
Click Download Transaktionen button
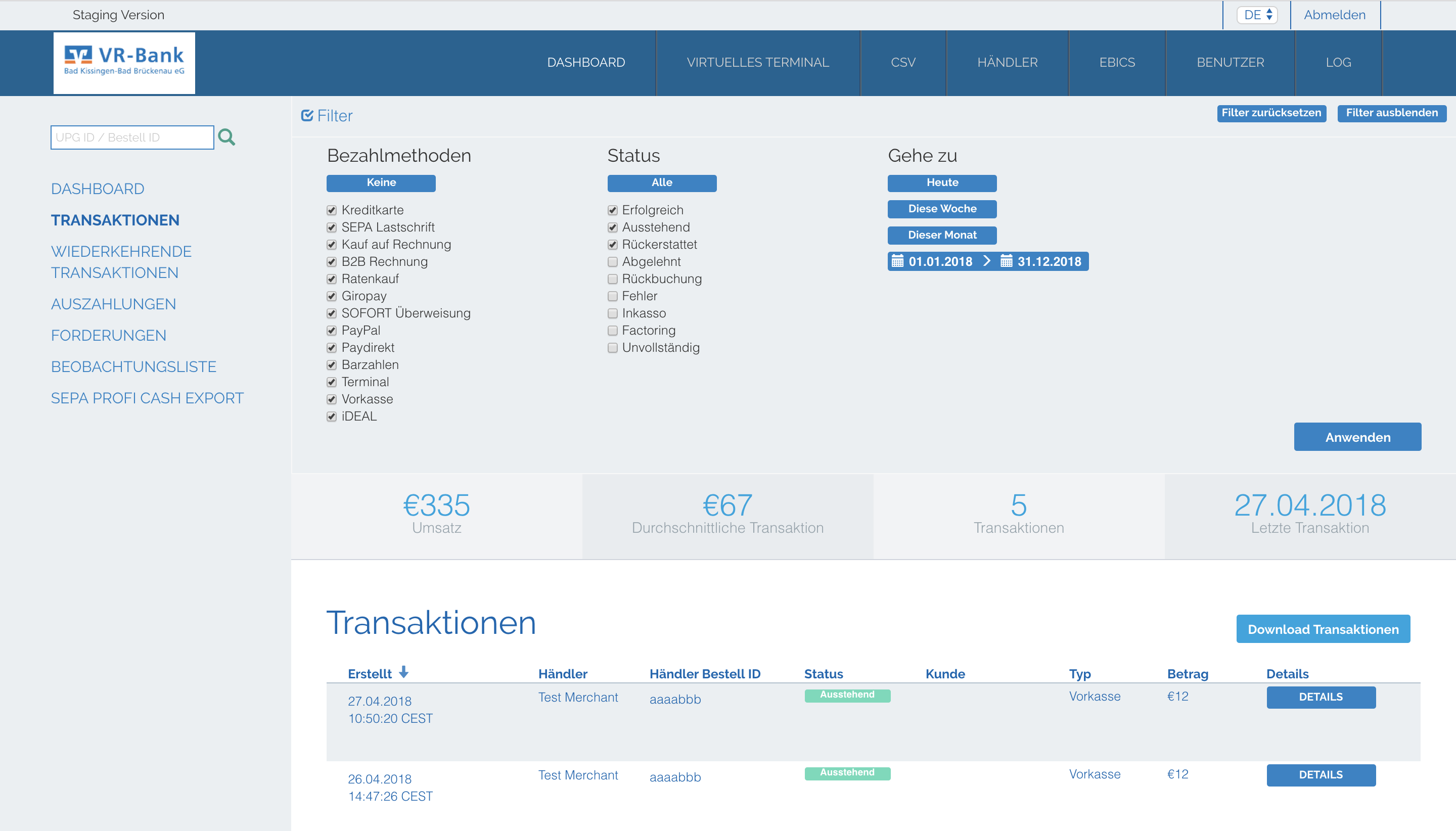point(1323,629)
